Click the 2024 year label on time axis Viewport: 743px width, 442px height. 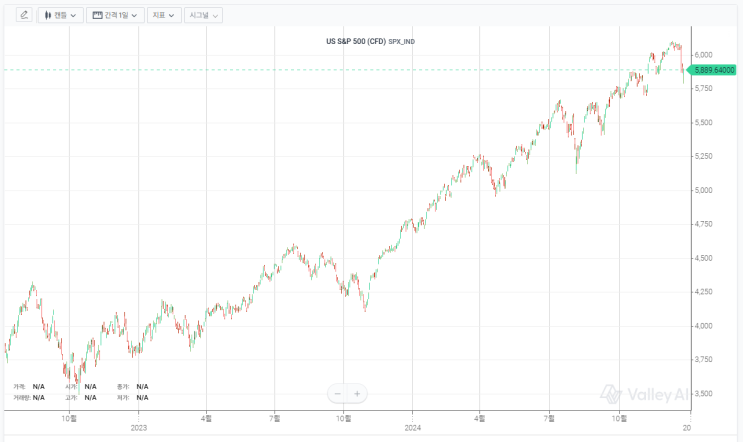(x=412, y=428)
